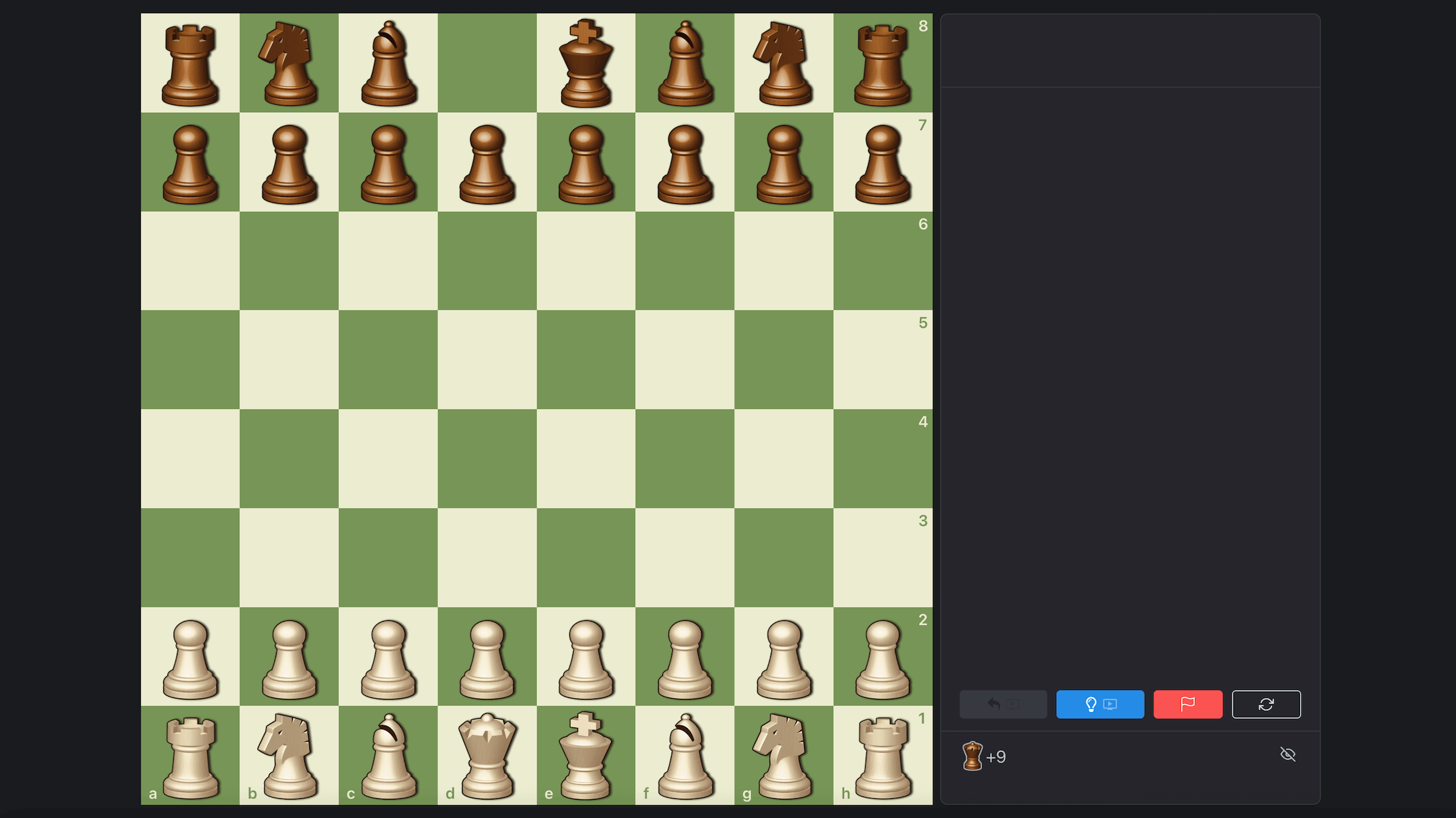Click the central e4 square
The image size is (1456, 818).
(586, 459)
